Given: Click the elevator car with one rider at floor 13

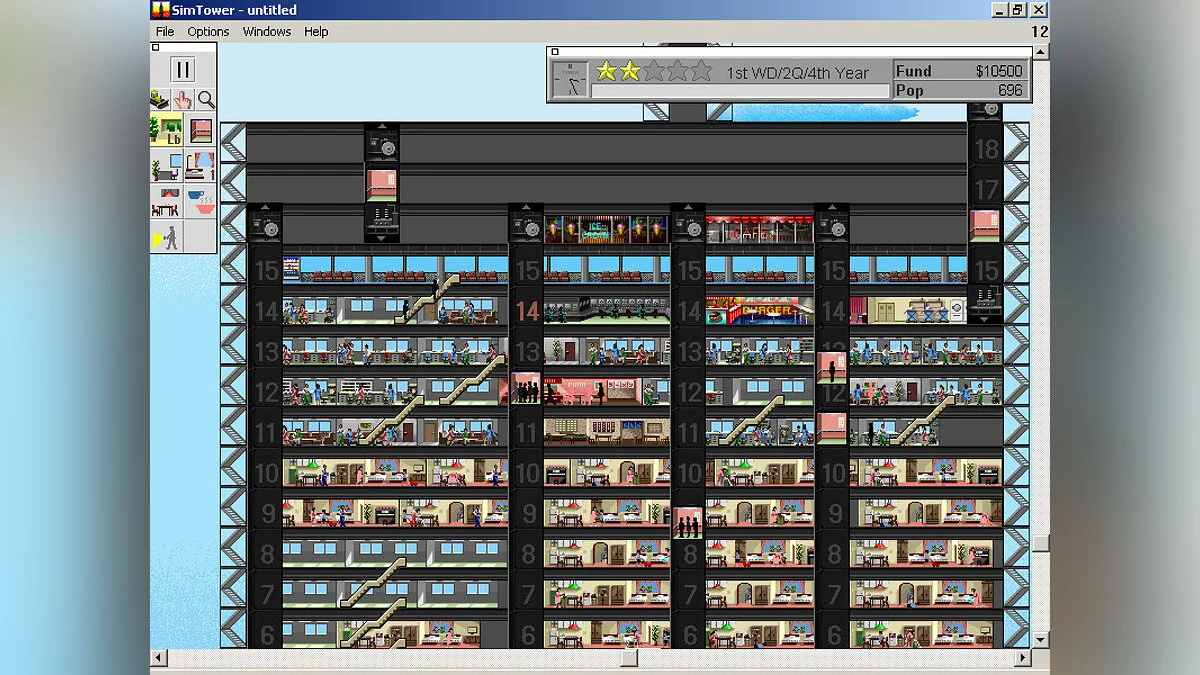Looking at the screenshot, I should (x=832, y=369).
